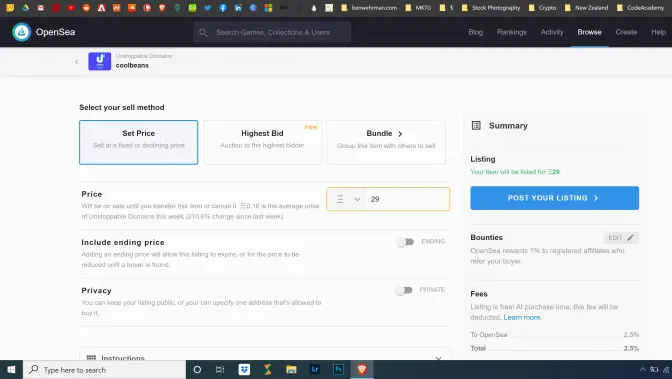
Task: Open the Windows Start menu
Action: point(11,370)
